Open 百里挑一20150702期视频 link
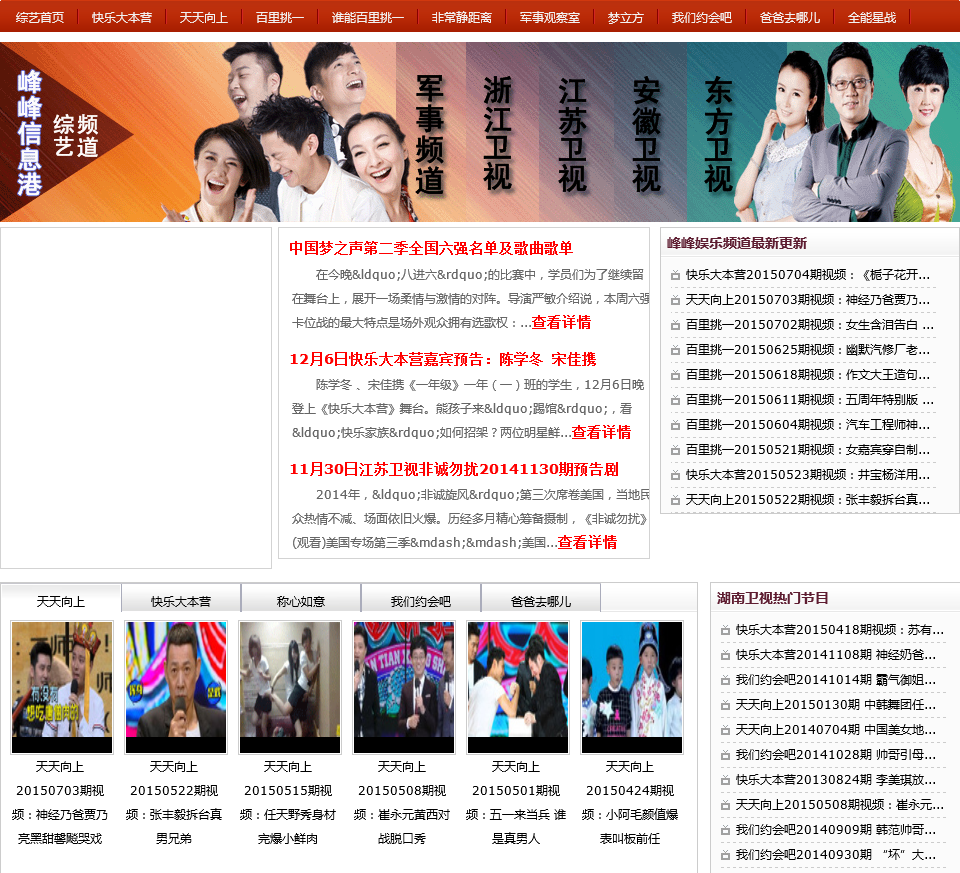The width and height of the screenshot is (960, 873). (x=809, y=325)
